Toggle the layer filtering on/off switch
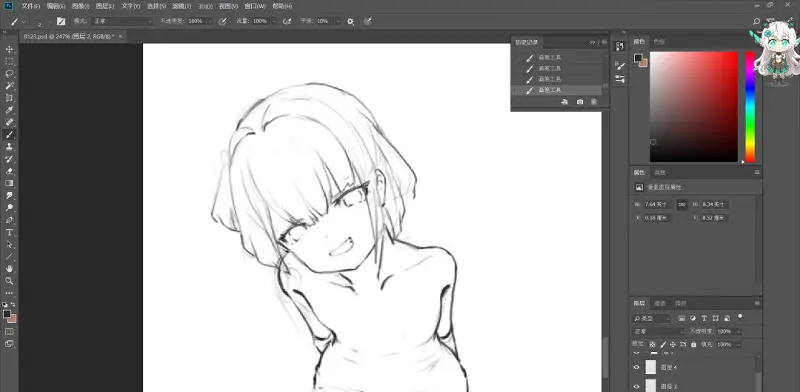This screenshot has height=392, width=800. pyautogui.click(x=740, y=317)
